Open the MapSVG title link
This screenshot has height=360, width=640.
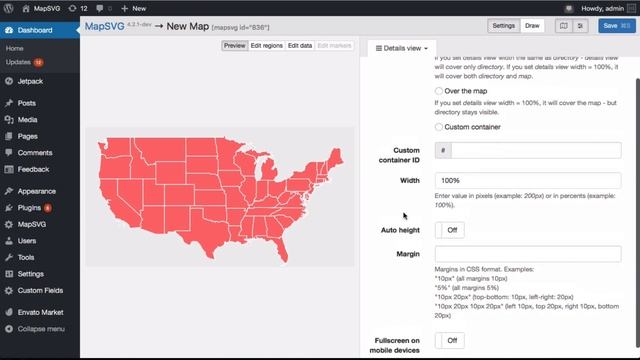click(104, 26)
